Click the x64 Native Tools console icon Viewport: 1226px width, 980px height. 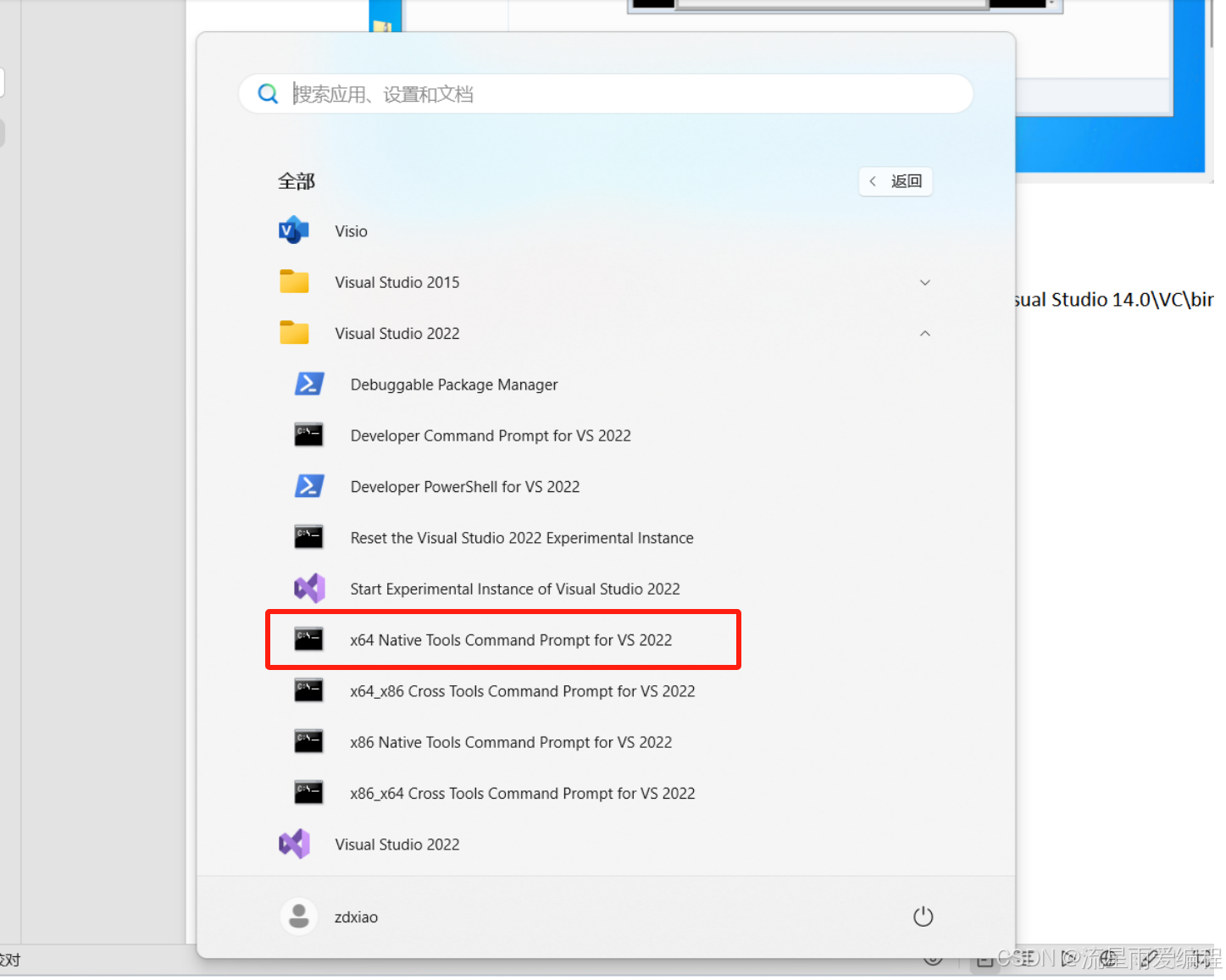click(x=308, y=639)
